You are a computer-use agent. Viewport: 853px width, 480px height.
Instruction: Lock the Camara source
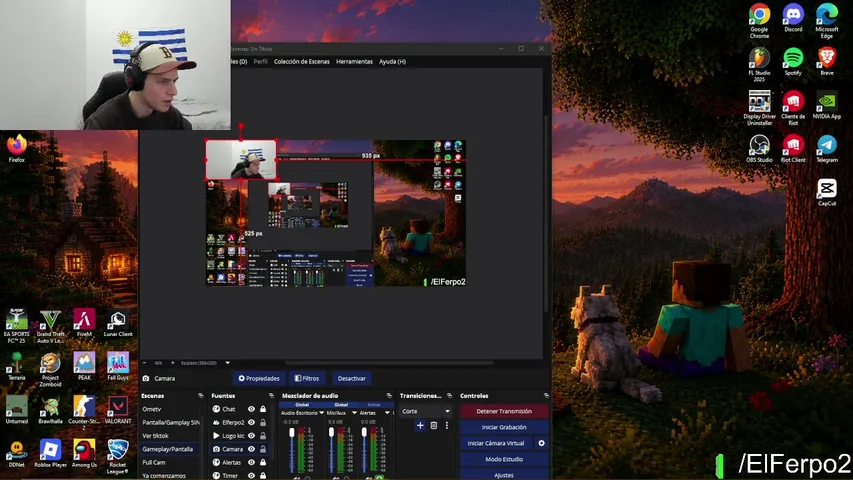[263, 449]
